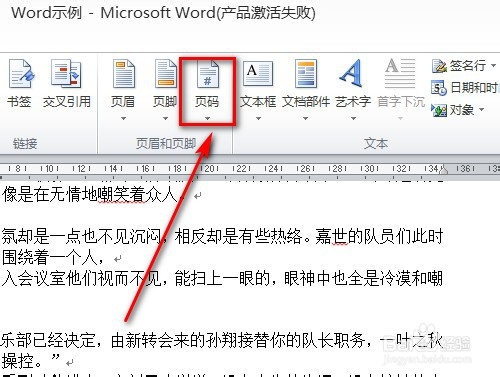The width and height of the screenshot is (500, 377).
Task: Expand the 文本框 dropdown arrow
Action: click(x=258, y=118)
